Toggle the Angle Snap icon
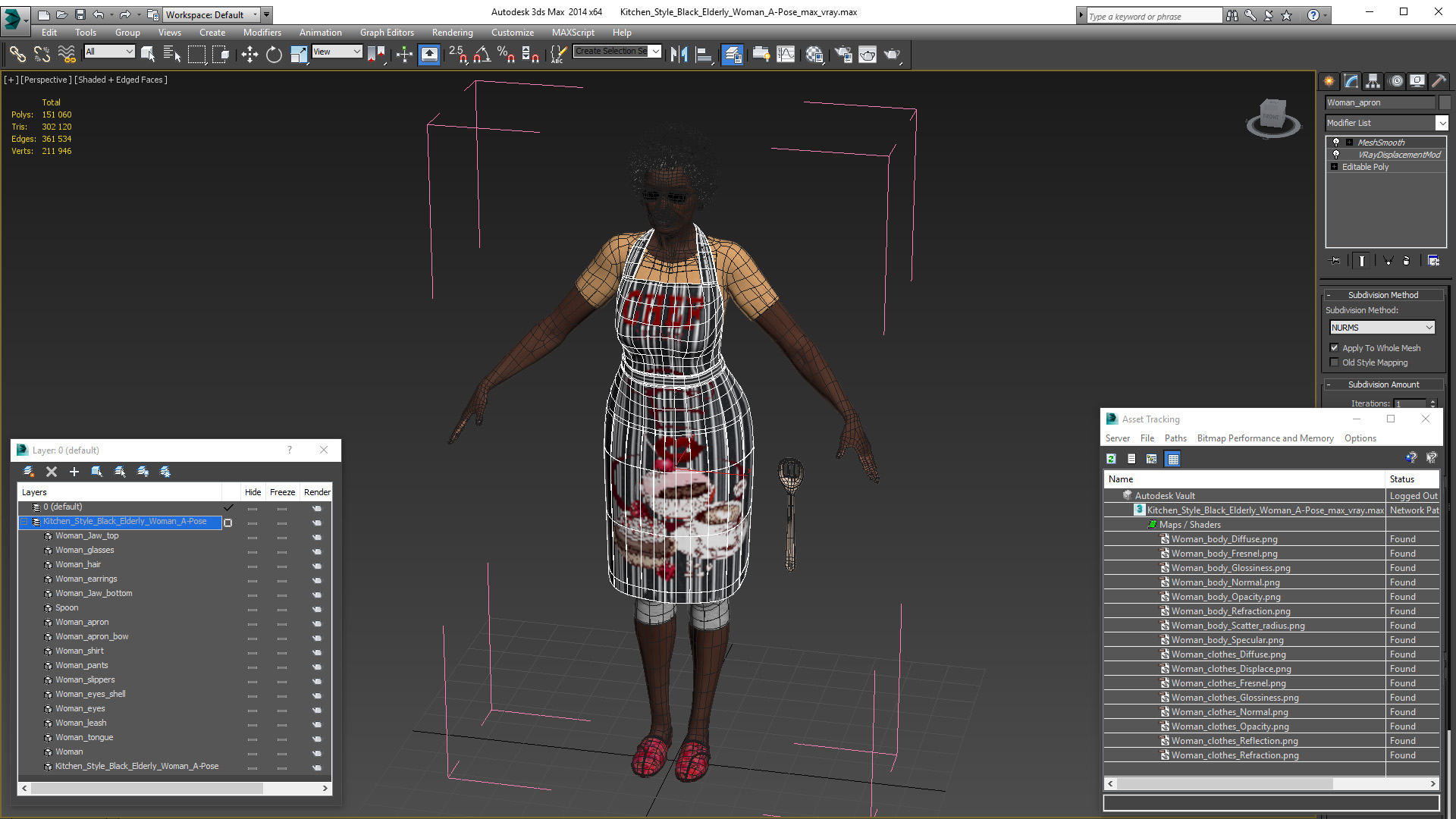This screenshot has width=1456, height=819. [x=482, y=54]
